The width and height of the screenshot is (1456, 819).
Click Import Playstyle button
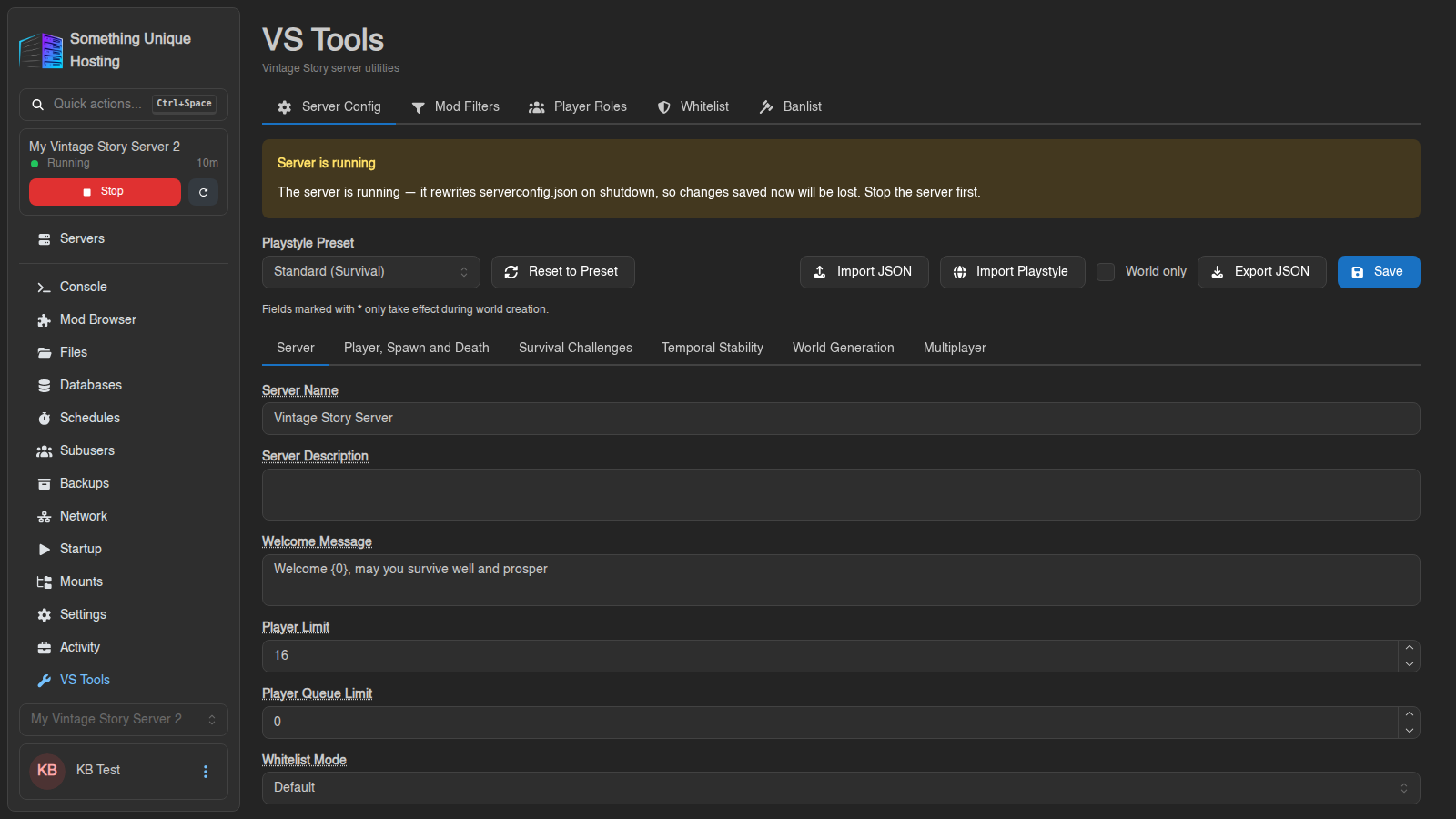click(1012, 272)
